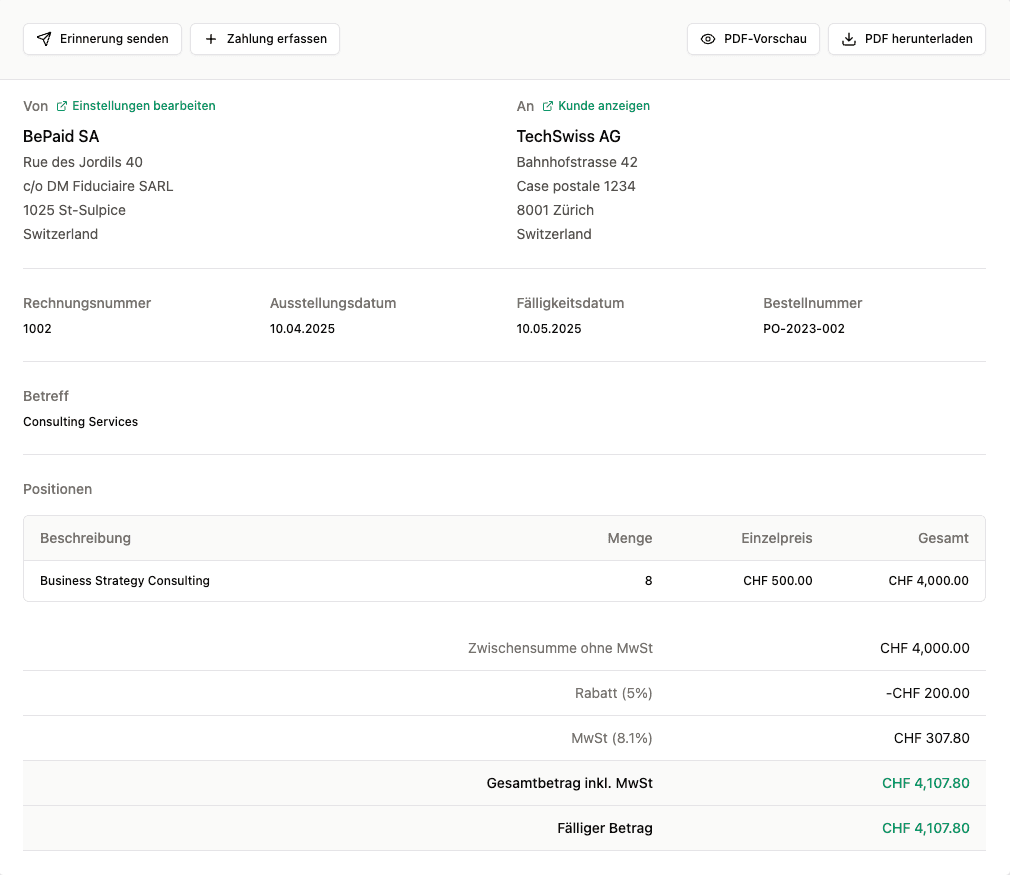Click Fälligkeitsdatum label
Viewport: 1010px width, 875px height.
570,303
